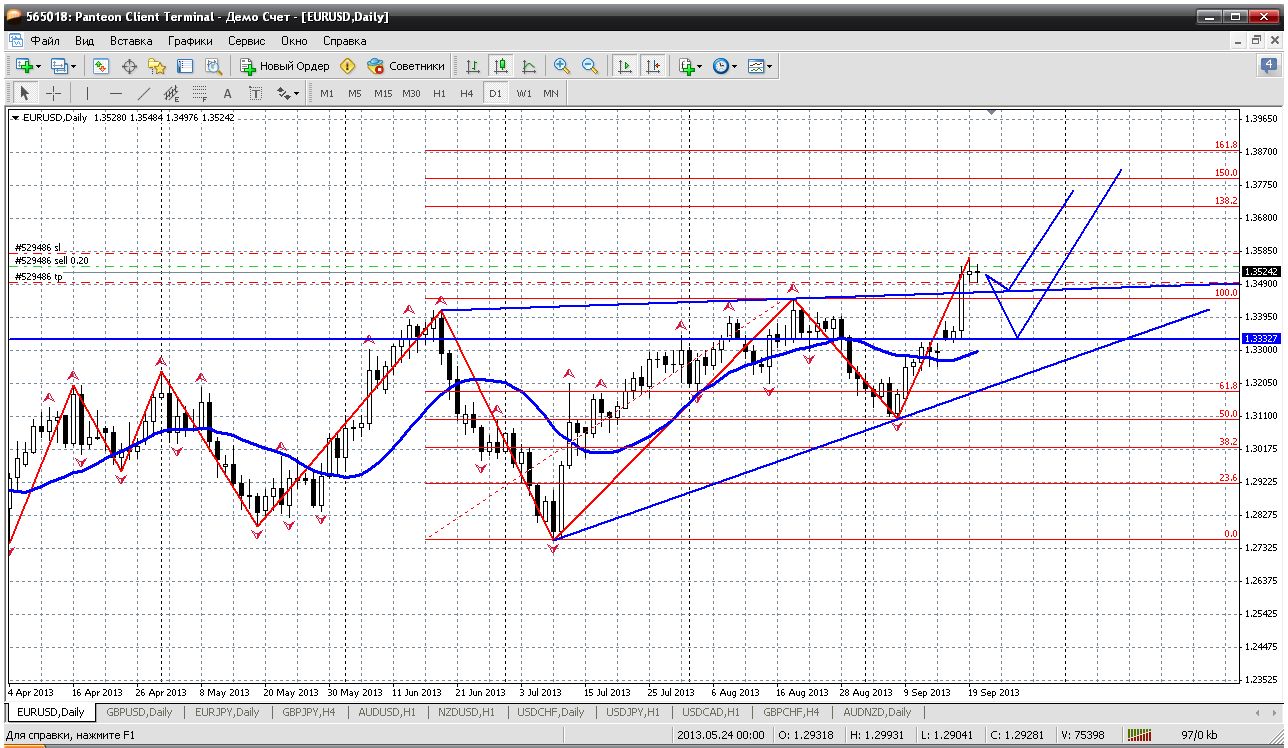Click the Zoom Out magnifier

[590, 66]
